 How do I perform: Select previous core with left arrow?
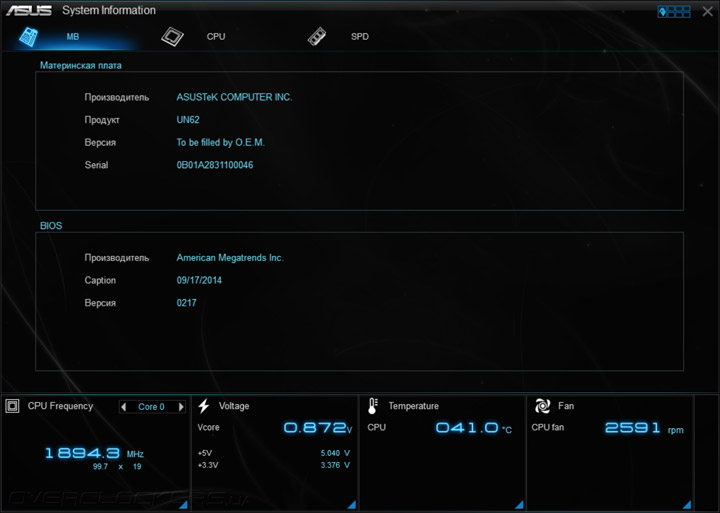point(124,406)
